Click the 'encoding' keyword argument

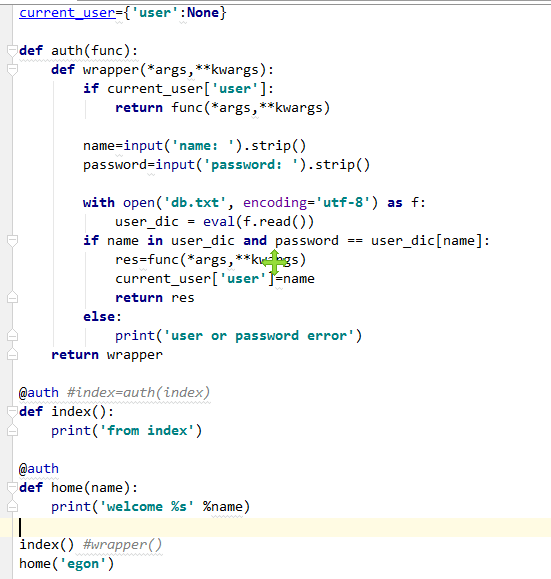tap(275, 203)
